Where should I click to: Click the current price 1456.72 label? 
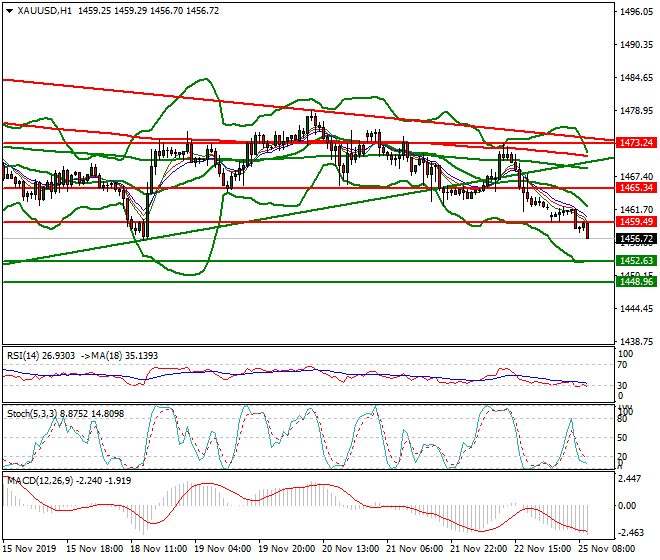coord(636,239)
